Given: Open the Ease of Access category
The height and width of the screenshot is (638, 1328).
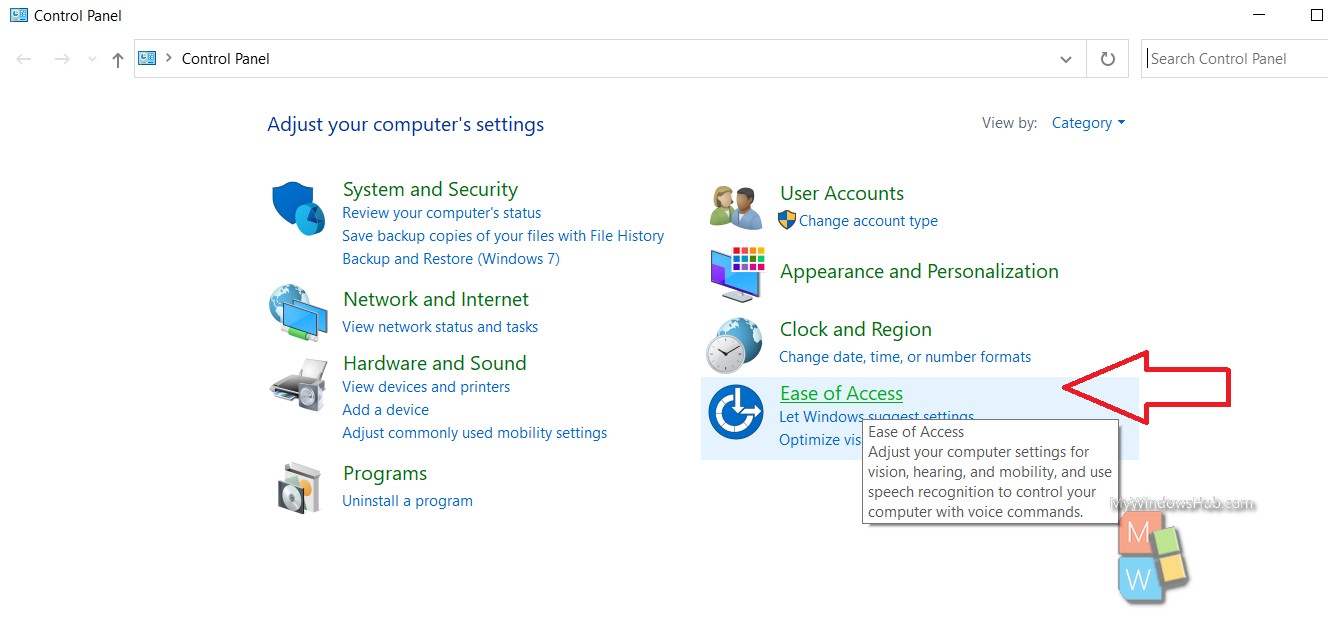Looking at the screenshot, I should click(x=841, y=393).
